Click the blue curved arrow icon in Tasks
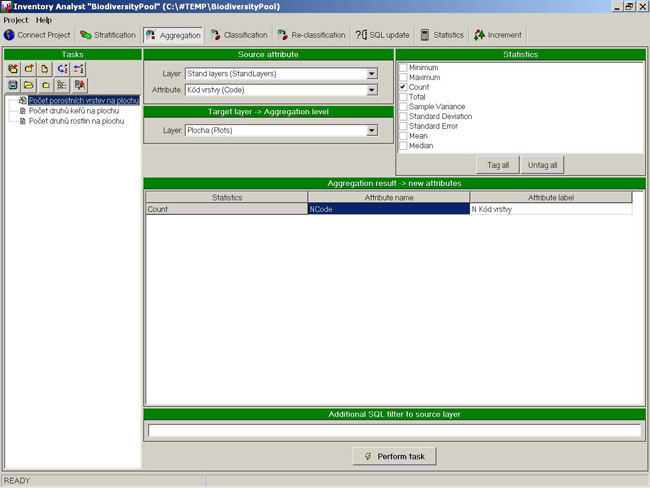 tap(62, 69)
